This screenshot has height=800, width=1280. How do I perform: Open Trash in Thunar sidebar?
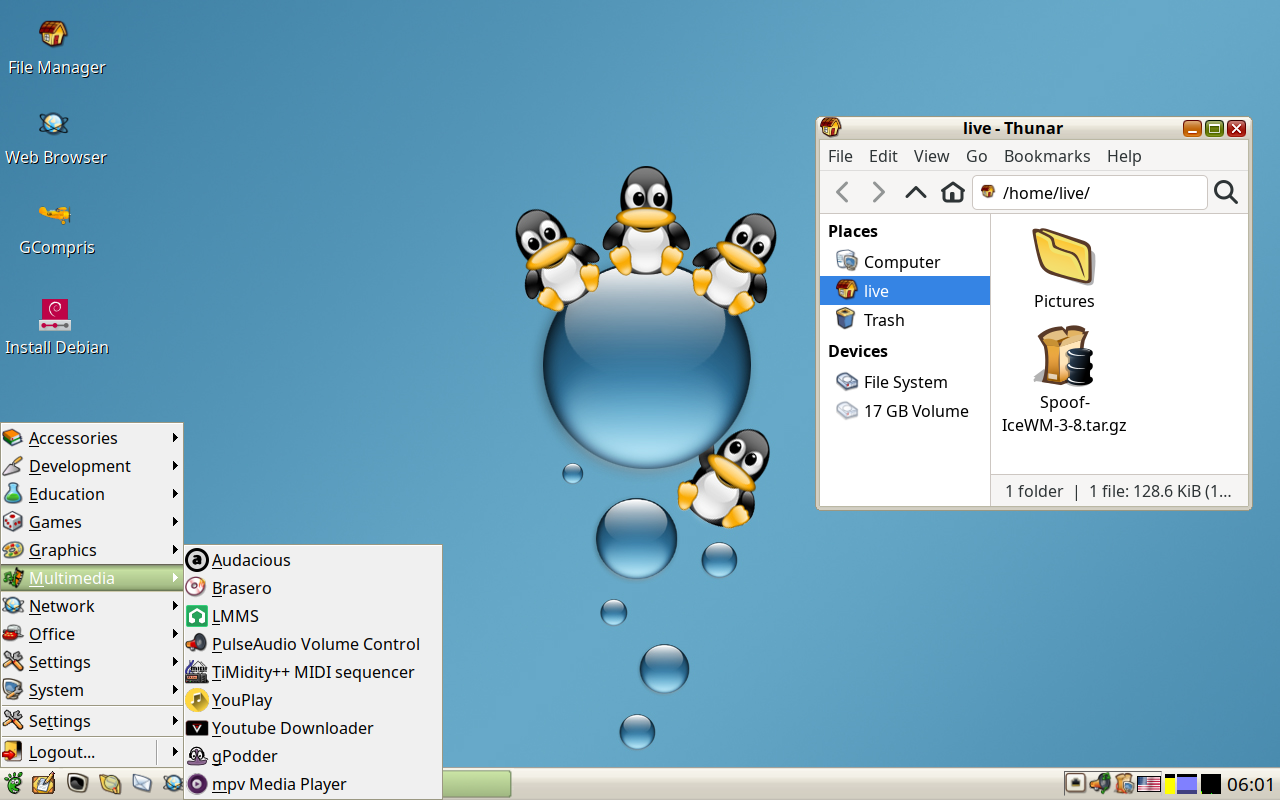905,320
